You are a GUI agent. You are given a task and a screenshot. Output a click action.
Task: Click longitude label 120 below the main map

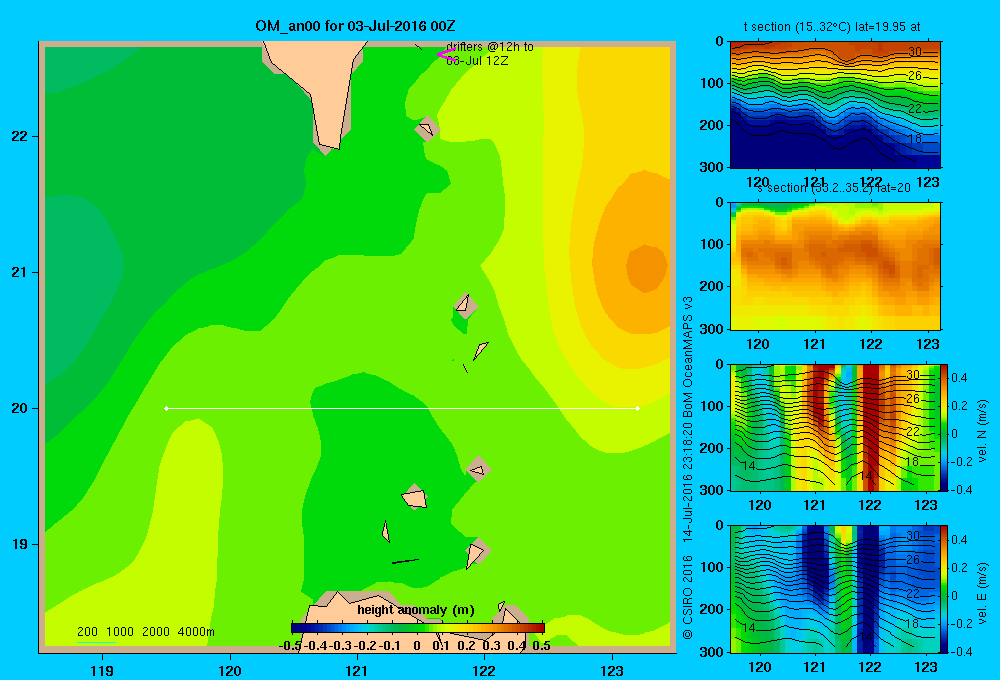[x=230, y=670]
